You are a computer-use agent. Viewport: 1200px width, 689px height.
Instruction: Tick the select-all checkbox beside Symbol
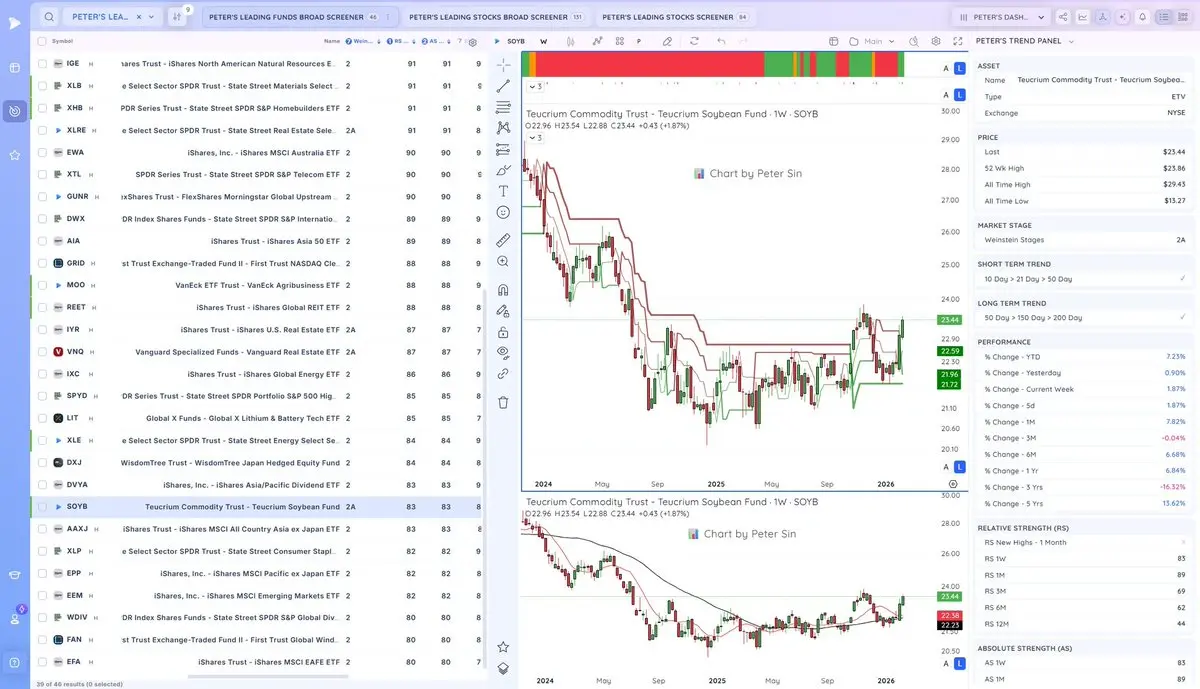[42, 41]
